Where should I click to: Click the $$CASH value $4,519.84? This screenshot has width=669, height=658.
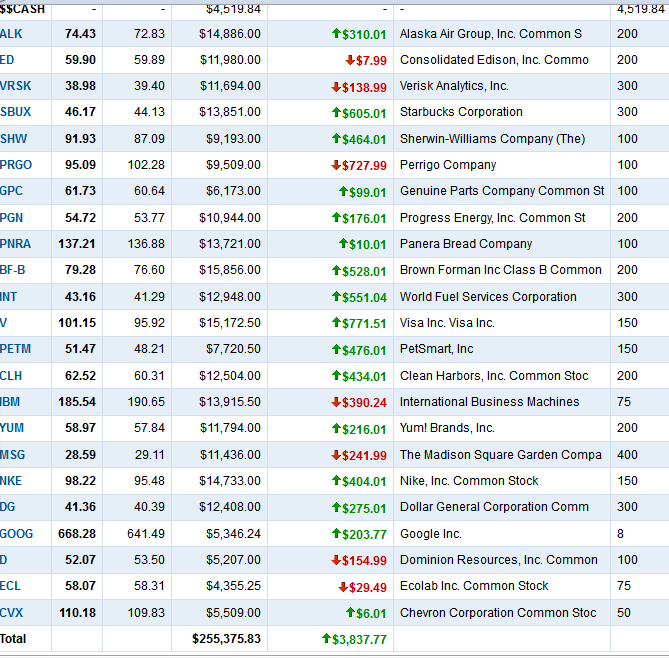pos(233,9)
